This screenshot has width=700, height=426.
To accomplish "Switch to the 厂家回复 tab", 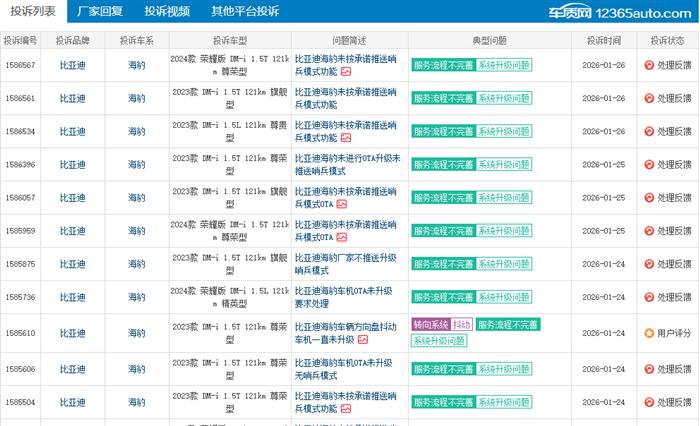I will [x=99, y=11].
